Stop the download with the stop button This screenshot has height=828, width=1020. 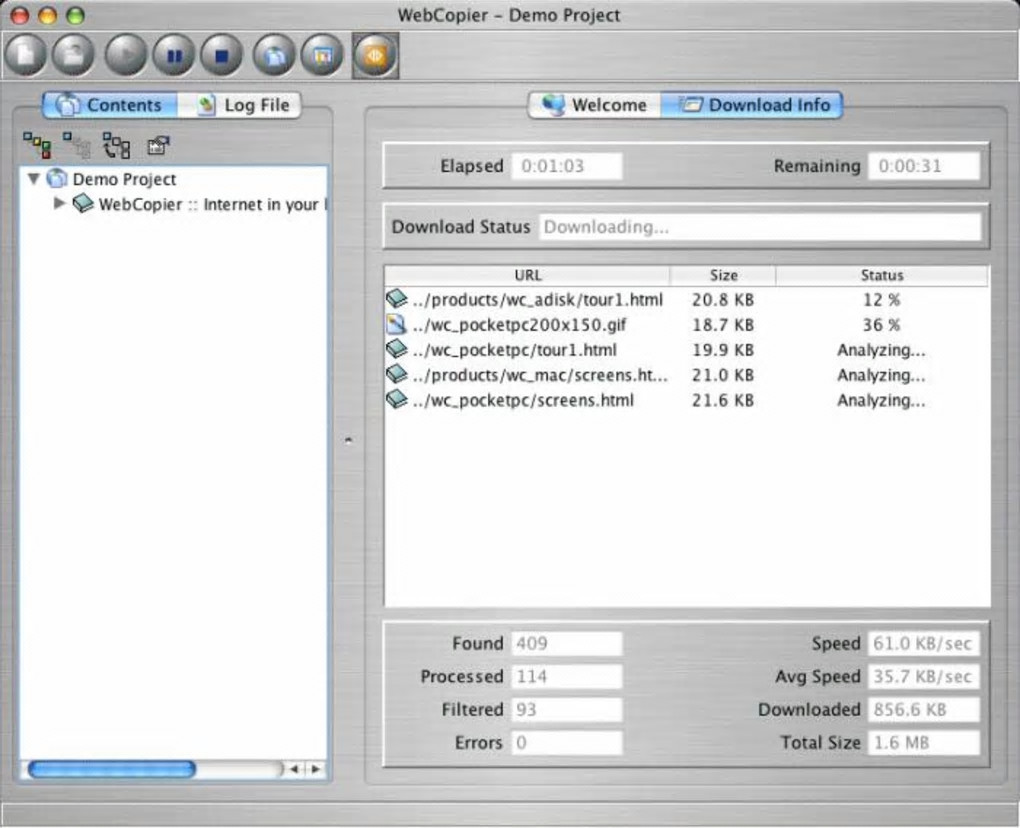coord(221,56)
